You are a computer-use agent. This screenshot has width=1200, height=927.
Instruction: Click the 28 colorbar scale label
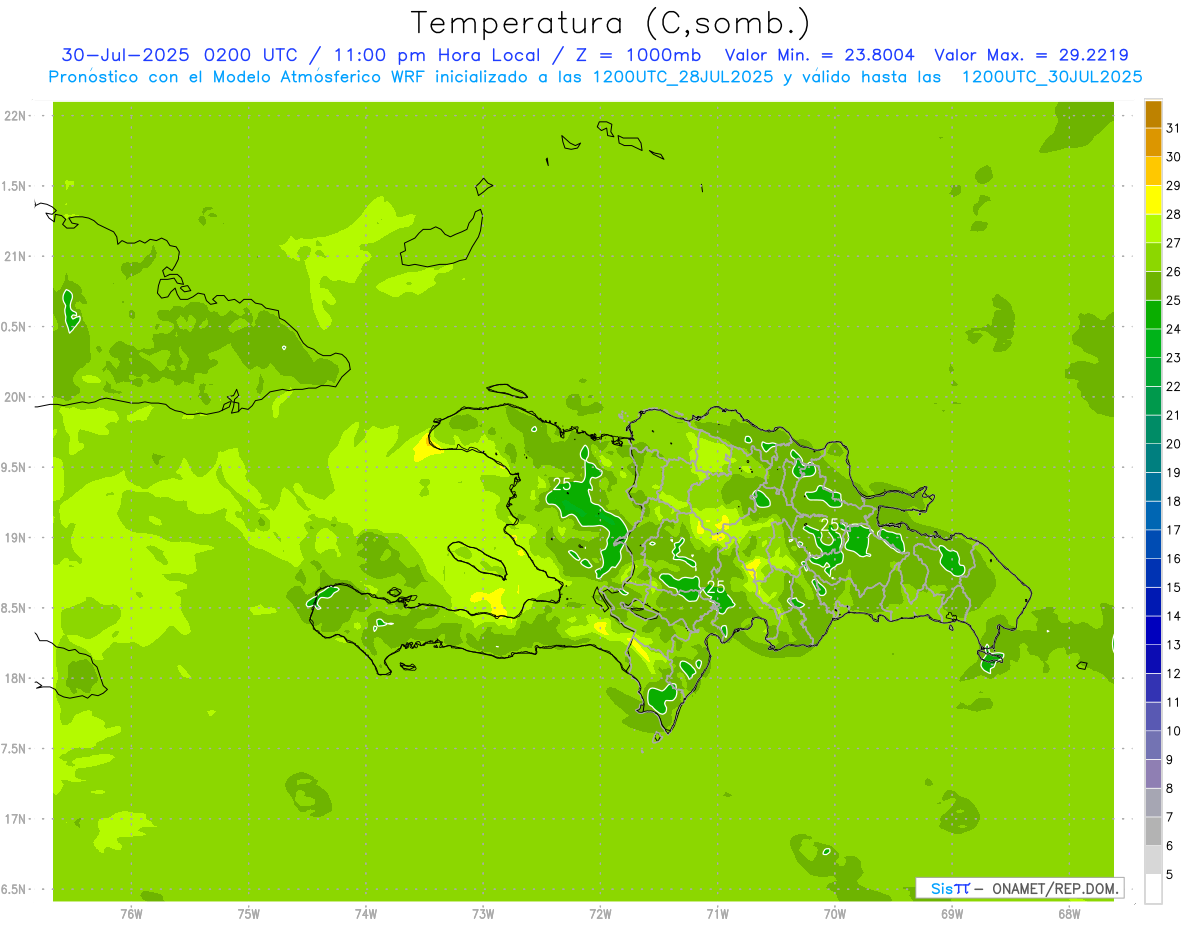pyautogui.click(x=1174, y=214)
